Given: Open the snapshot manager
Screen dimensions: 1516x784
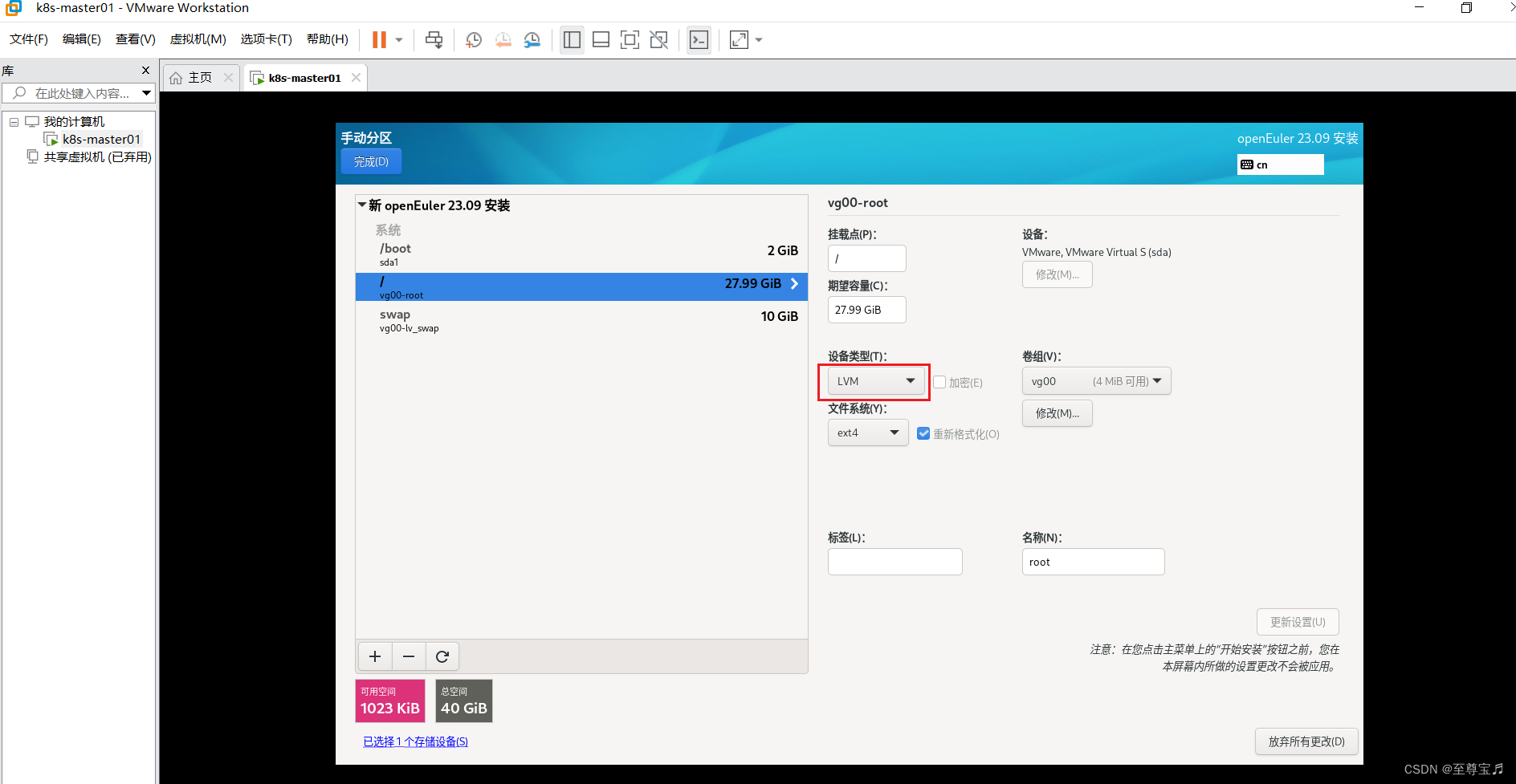Looking at the screenshot, I should 532,39.
